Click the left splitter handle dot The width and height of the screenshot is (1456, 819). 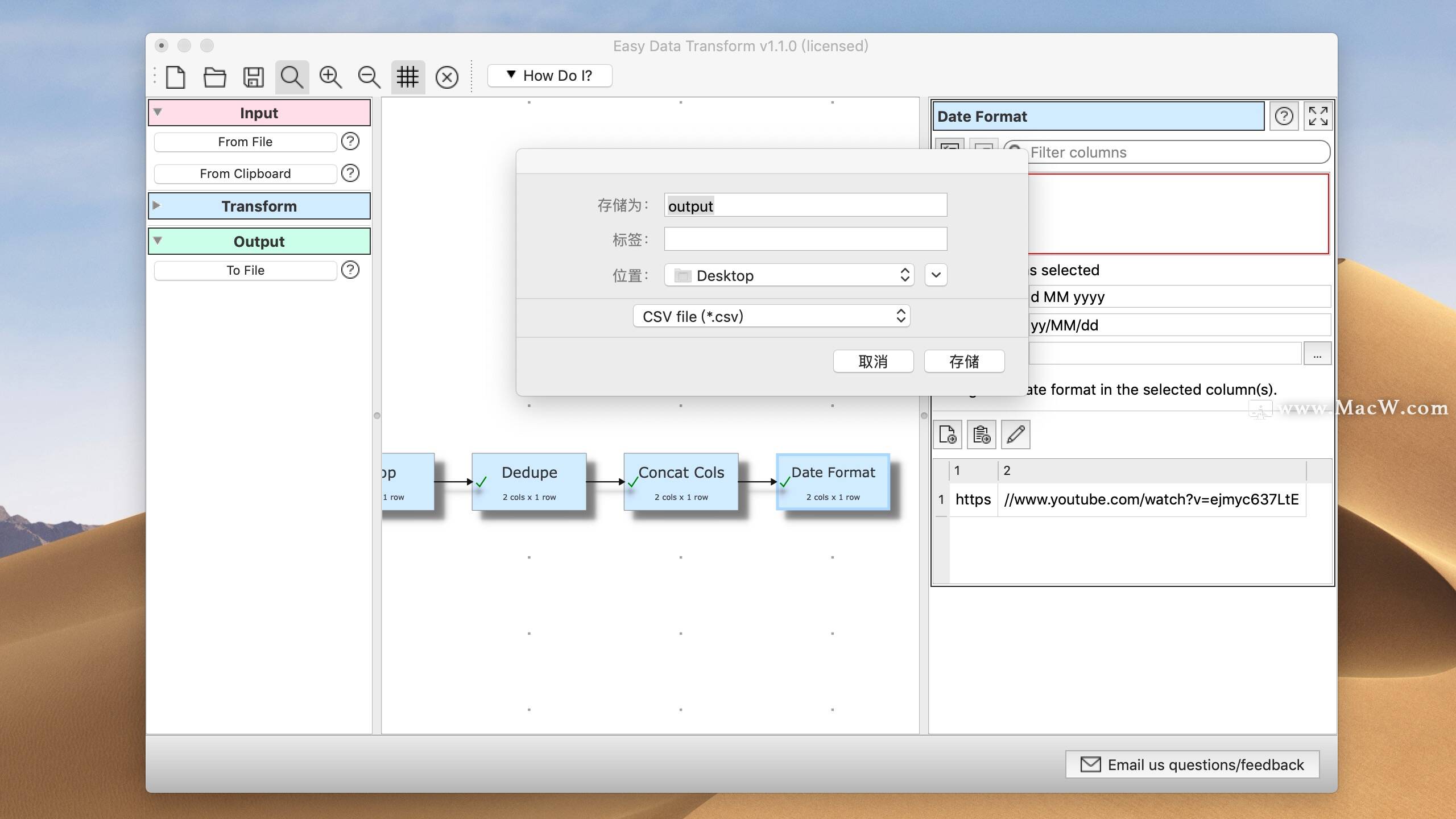[x=377, y=416]
